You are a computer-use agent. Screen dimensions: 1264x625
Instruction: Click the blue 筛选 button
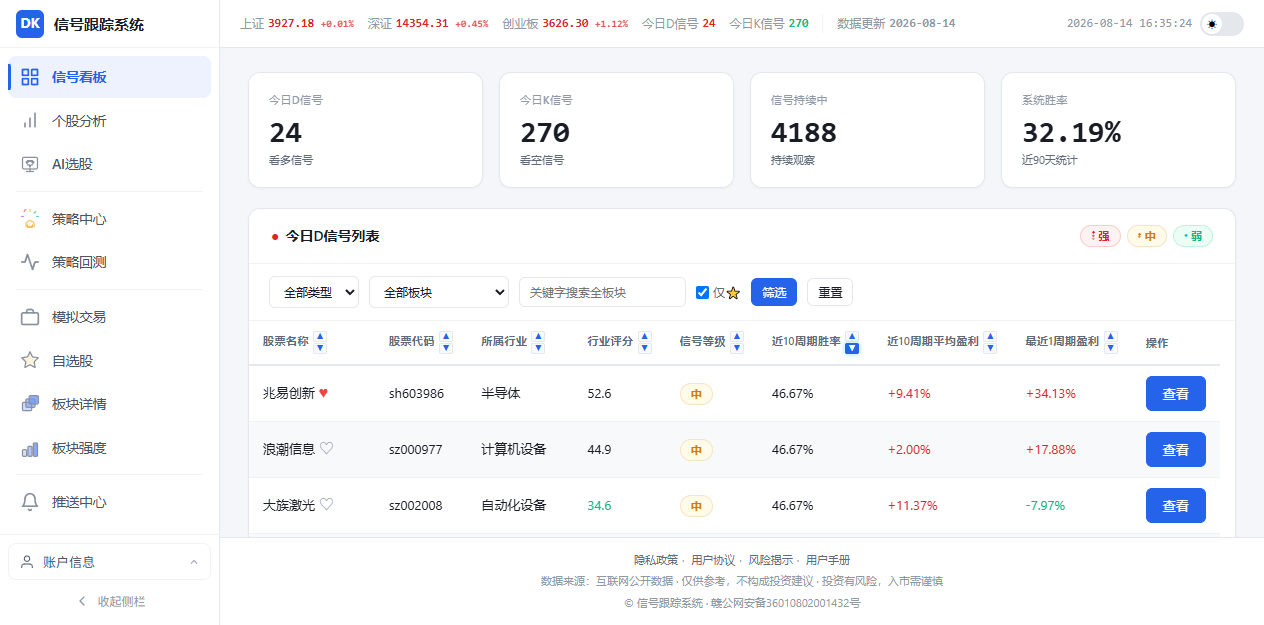[774, 293]
